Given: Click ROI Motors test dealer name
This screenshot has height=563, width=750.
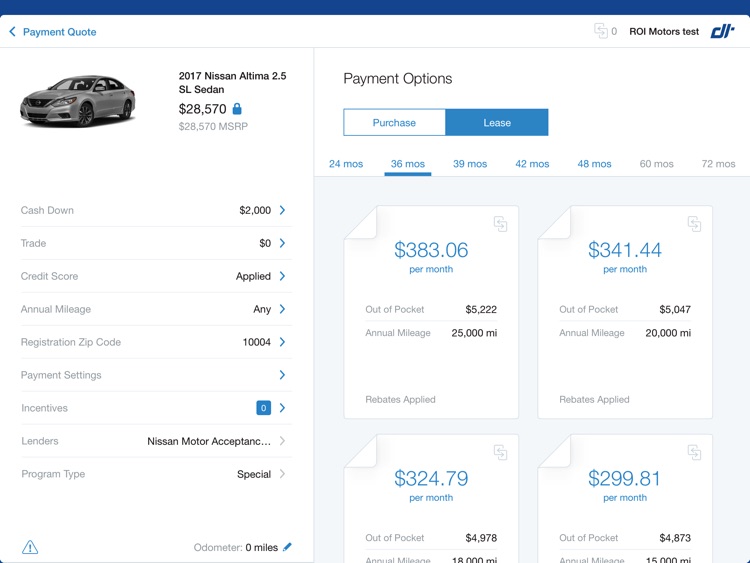Looking at the screenshot, I should pyautogui.click(x=664, y=32).
